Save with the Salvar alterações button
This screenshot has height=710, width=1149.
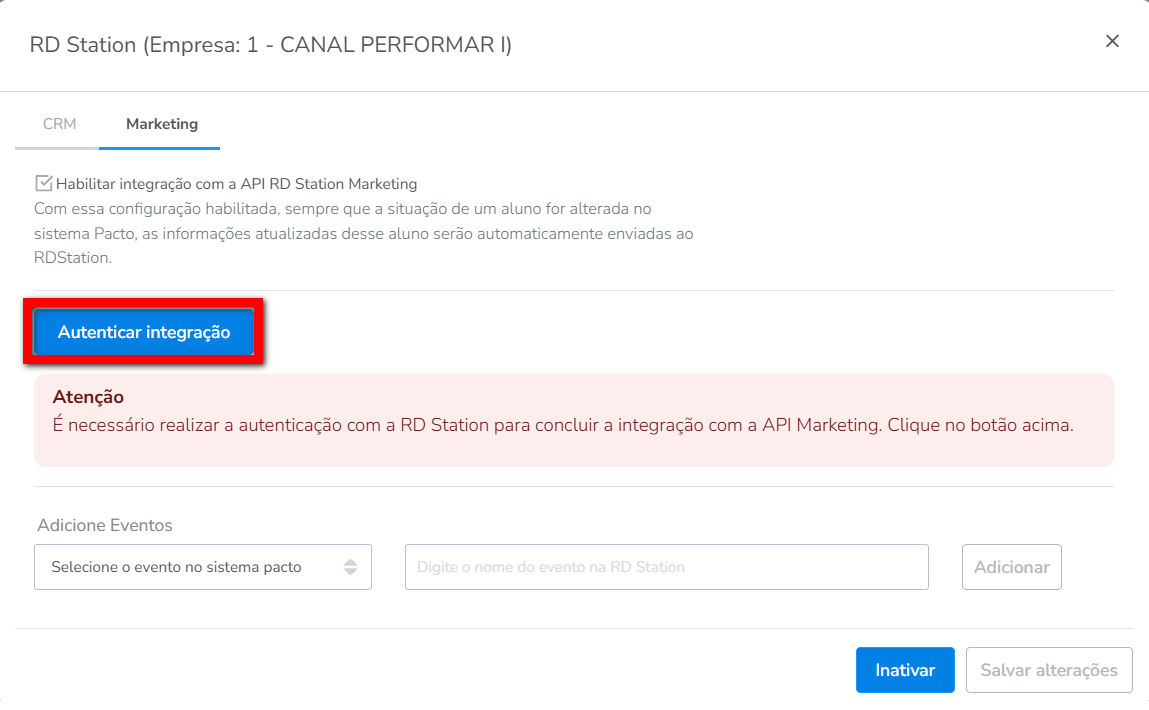pyautogui.click(x=1048, y=670)
